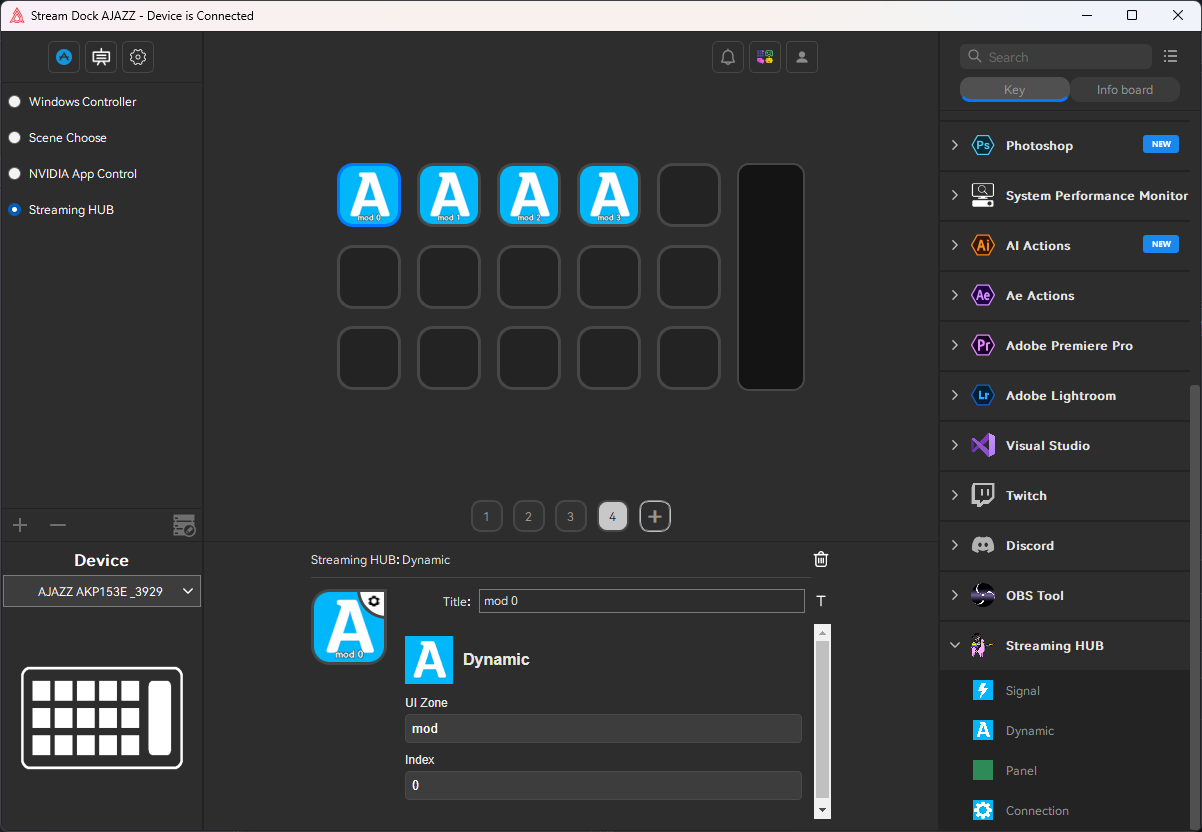Switch to the Key tab
1202x832 pixels.
(1015, 90)
